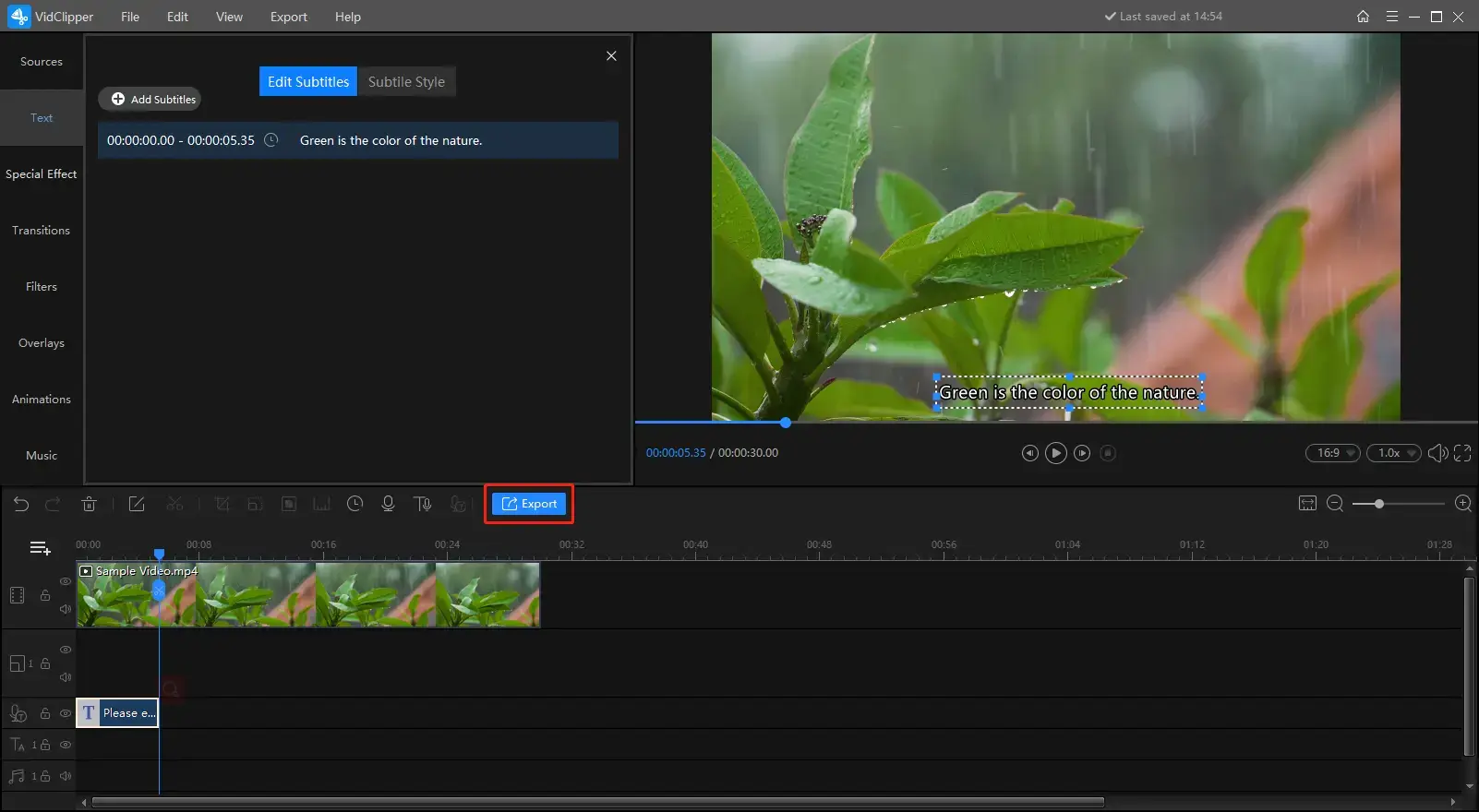This screenshot has width=1479, height=812.
Task: Step back one frame in preview
Action: click(x=1029, y=453)
